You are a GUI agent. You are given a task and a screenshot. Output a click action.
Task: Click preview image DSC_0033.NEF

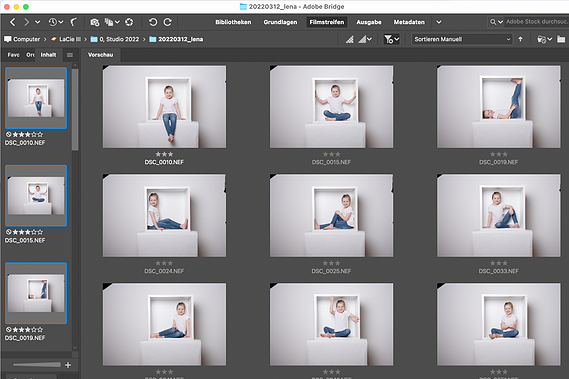pyautogui.click(x=499, y=216)
